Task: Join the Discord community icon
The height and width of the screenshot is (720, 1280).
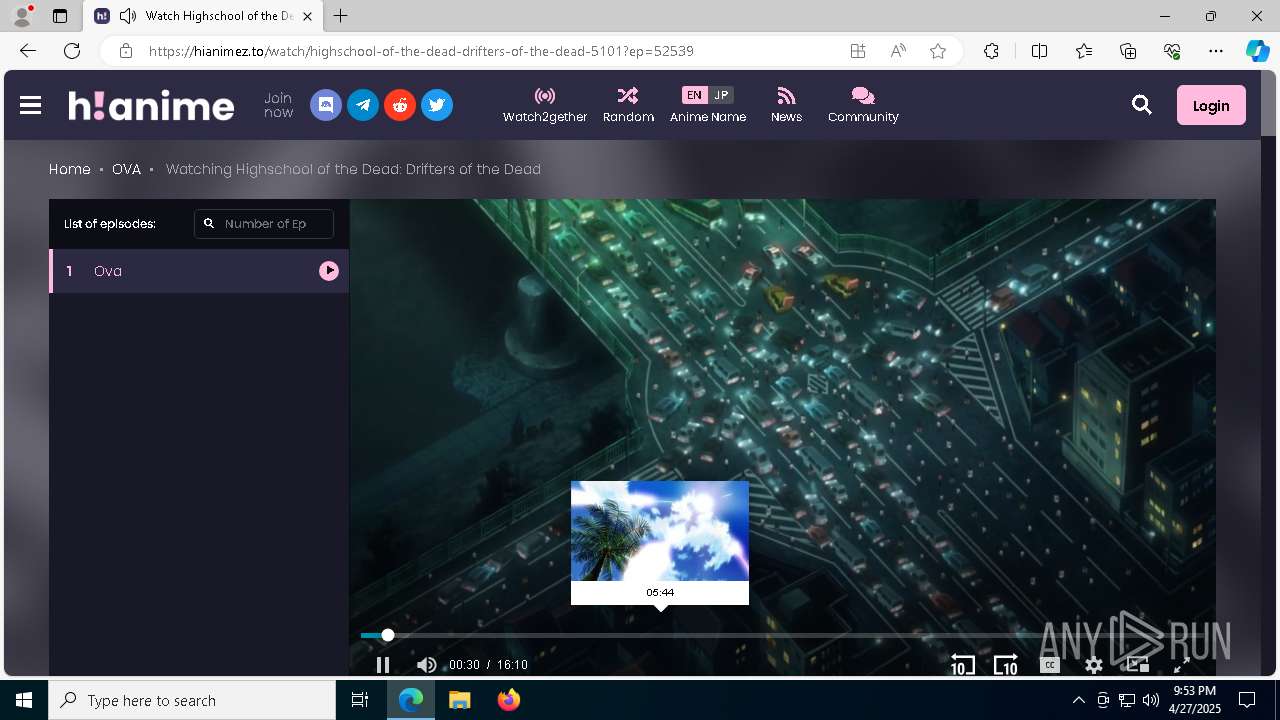Action: [326, 105]
